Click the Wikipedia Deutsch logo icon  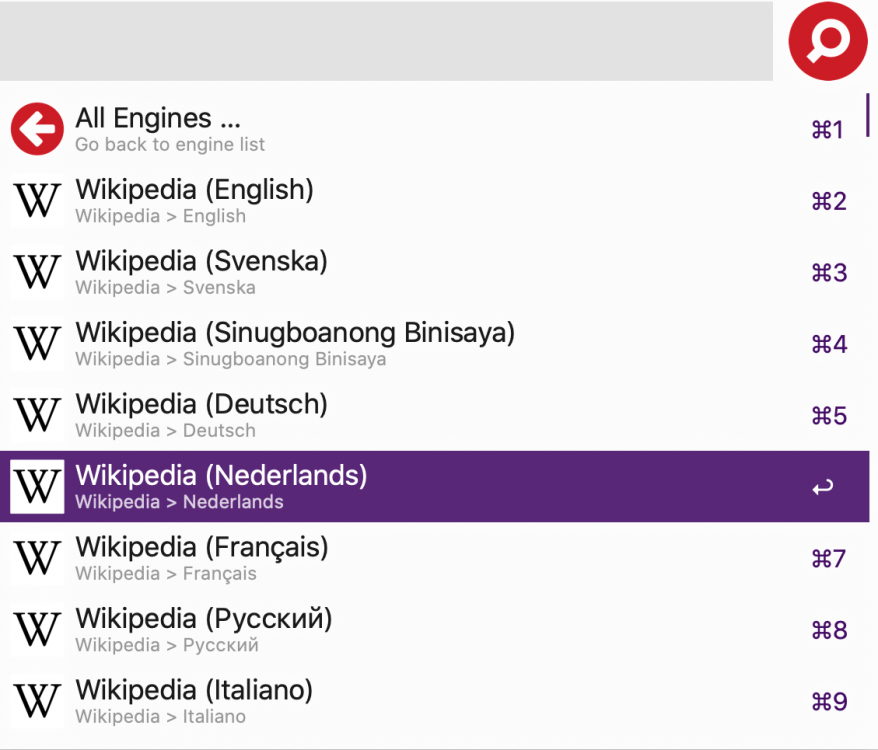(x=37, y=415)
